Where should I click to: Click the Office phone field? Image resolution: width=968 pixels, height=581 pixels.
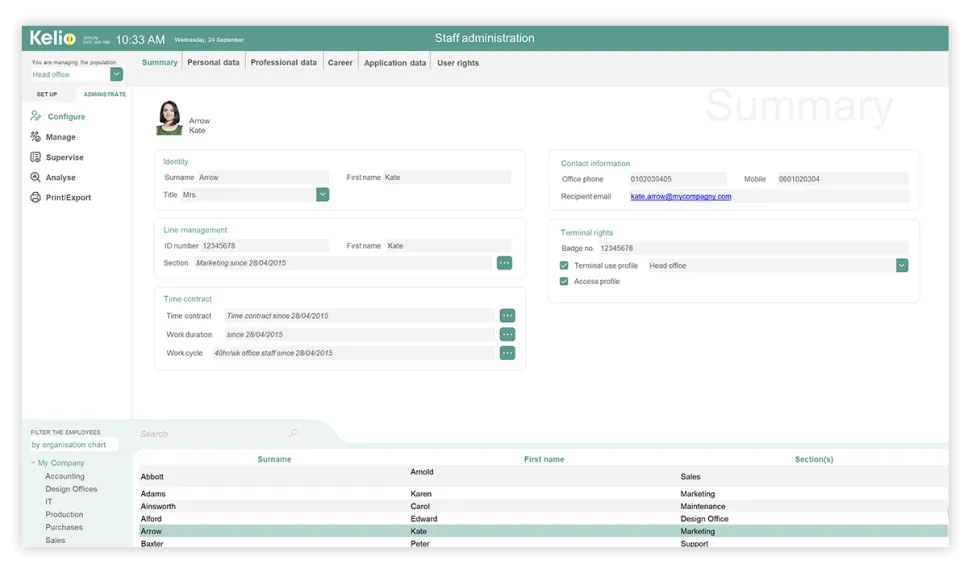[677, 179]
